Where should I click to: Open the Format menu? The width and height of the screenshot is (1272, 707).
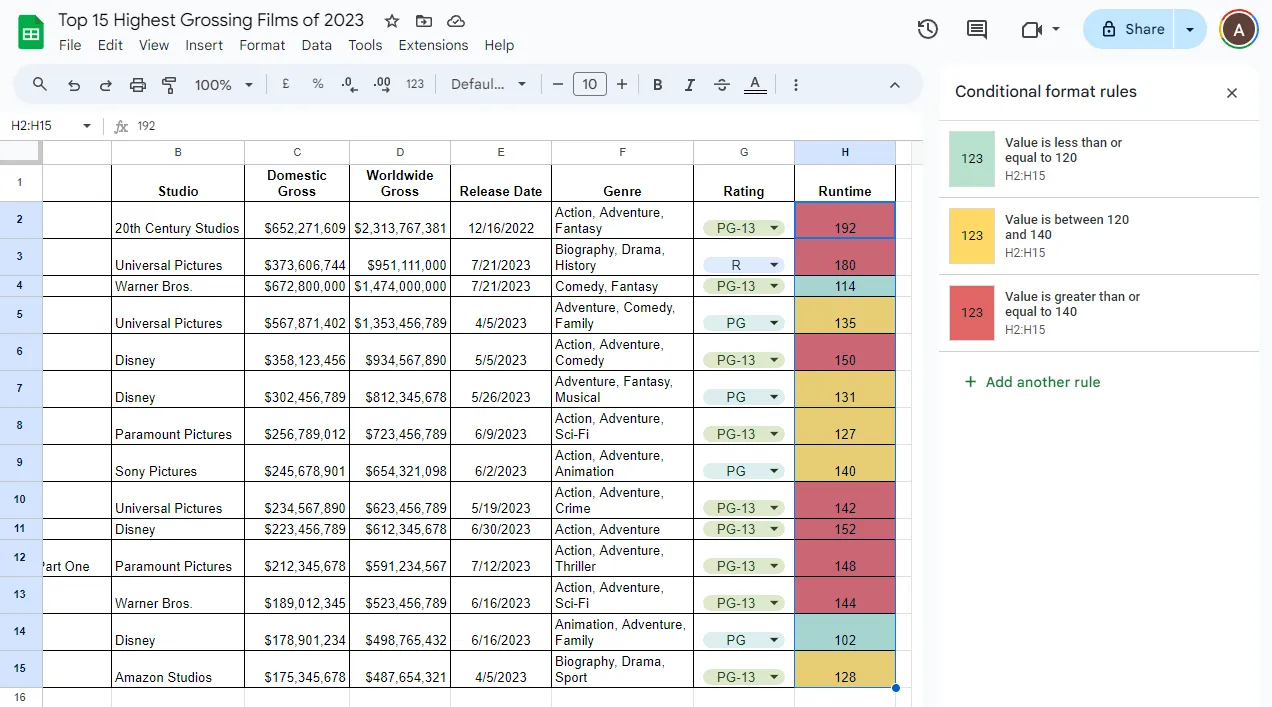[x=262, y=45]
